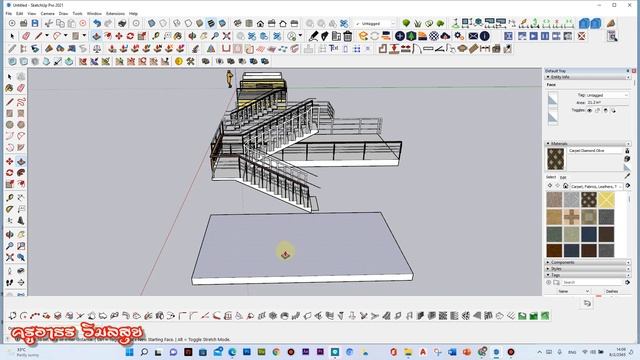
Task: Select the Rectangle tool in left toolbar
Action: coord(10,113)
